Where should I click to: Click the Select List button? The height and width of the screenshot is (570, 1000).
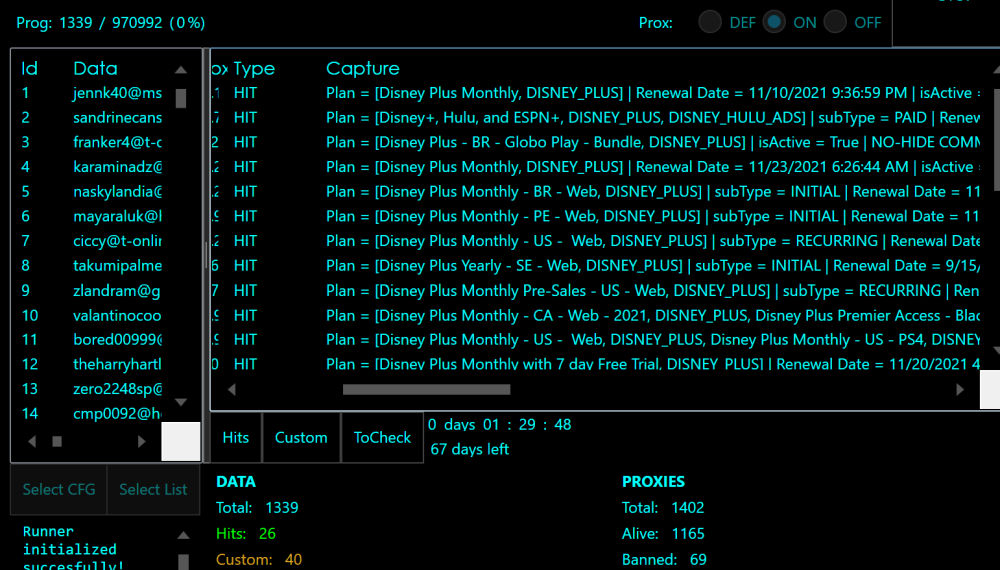point(153,489)
